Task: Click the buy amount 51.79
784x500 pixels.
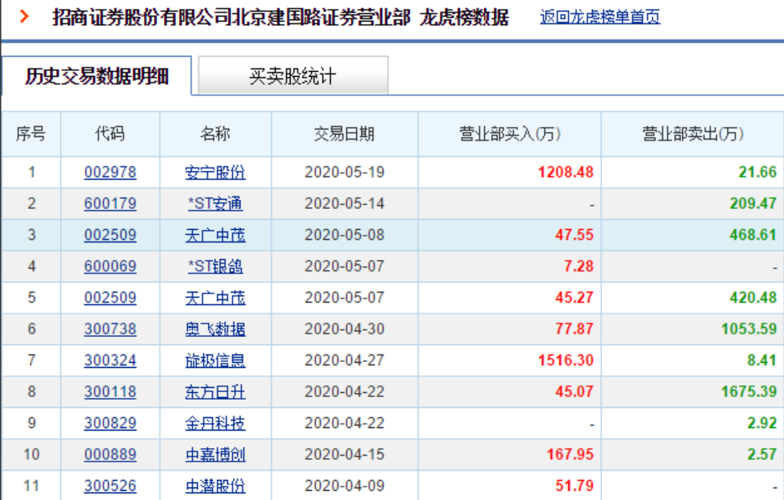Action: 574,486
